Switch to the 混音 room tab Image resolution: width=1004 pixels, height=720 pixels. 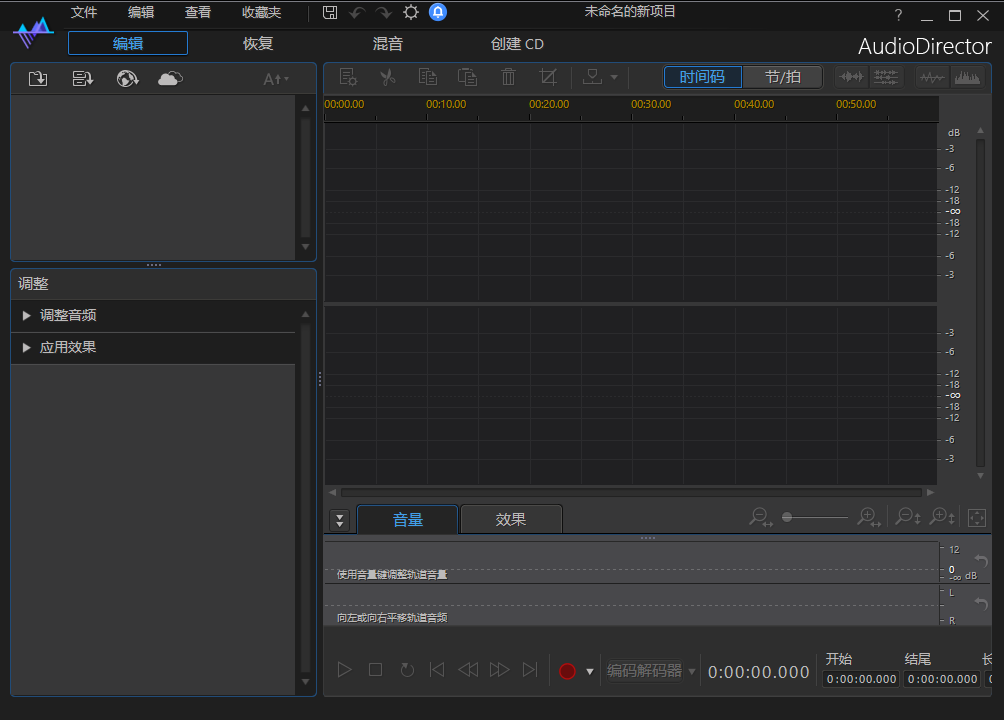point(388,44)
